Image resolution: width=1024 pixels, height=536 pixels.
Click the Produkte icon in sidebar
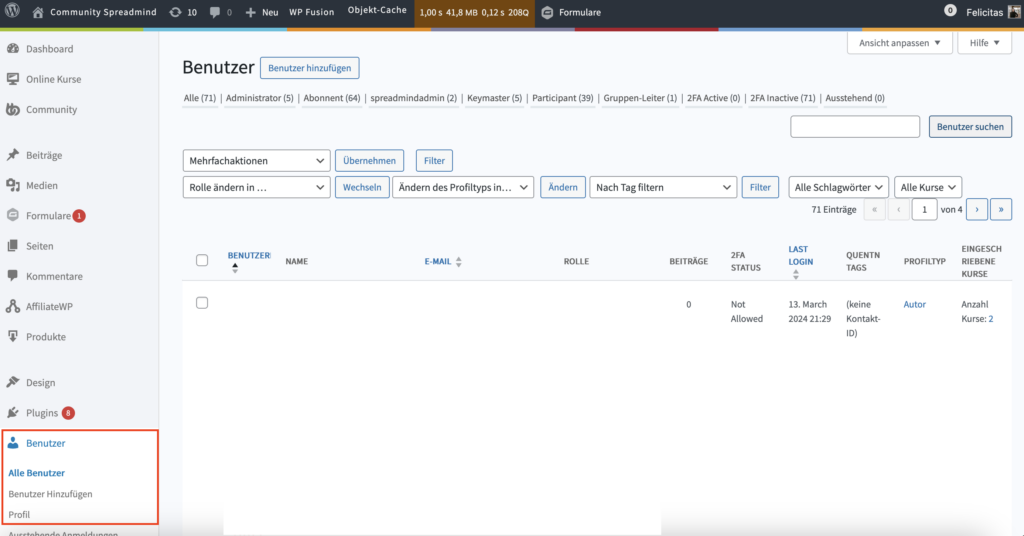pyautogui.click(x=13, y=337)
